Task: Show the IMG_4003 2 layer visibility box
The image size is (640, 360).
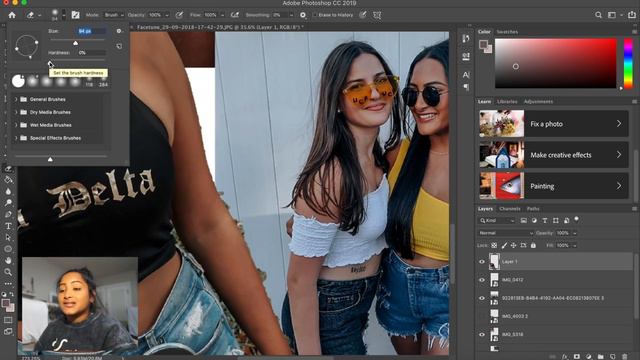Action: coord(482,316)
